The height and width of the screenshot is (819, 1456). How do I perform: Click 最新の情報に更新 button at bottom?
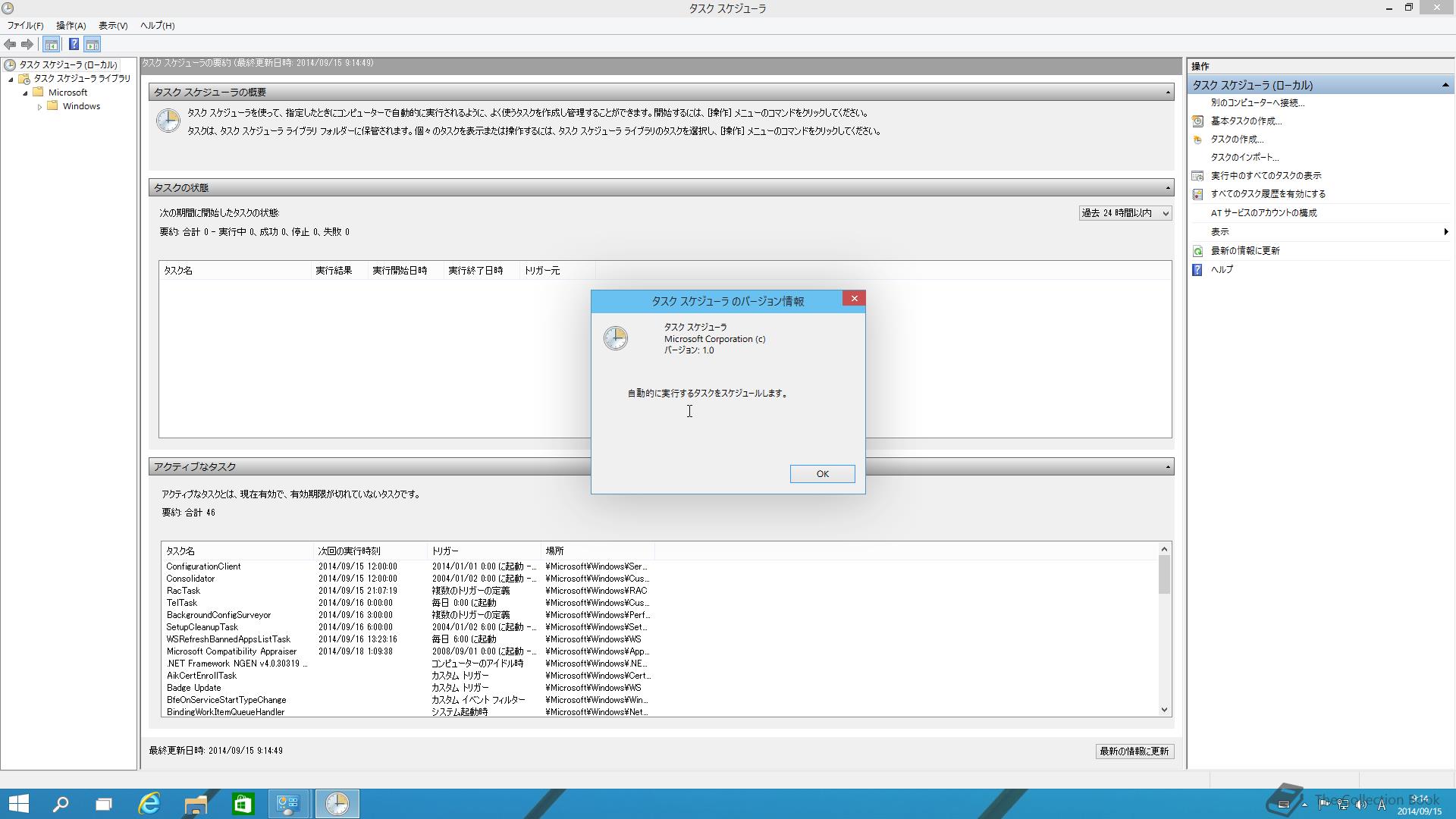tap(1134, 752)
